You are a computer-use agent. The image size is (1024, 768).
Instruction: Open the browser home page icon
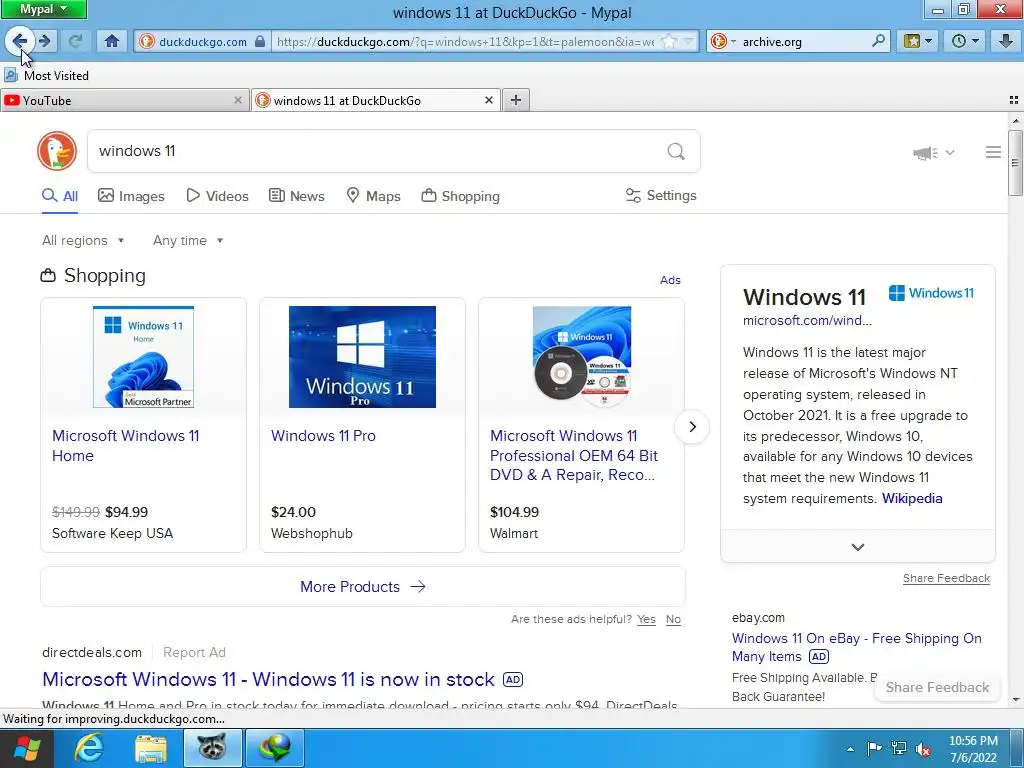click(112, 41)
